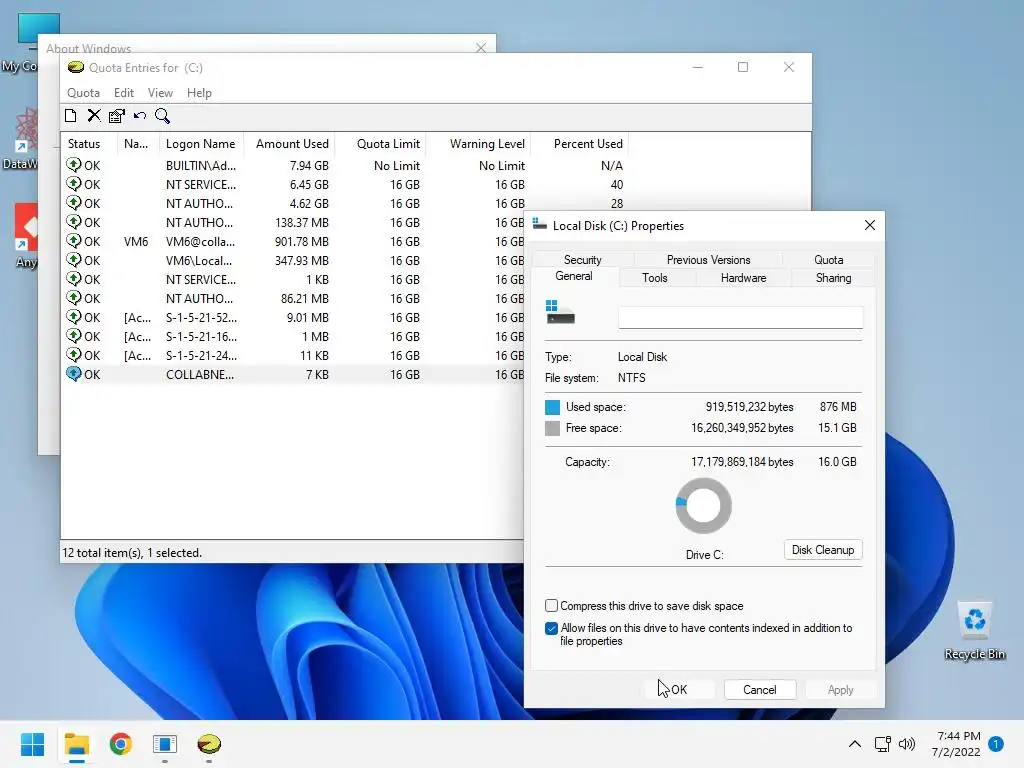1024x768 pixels.
Task: Uncheck Allow files to be indexed checkbox
Action: coord(552,628)
